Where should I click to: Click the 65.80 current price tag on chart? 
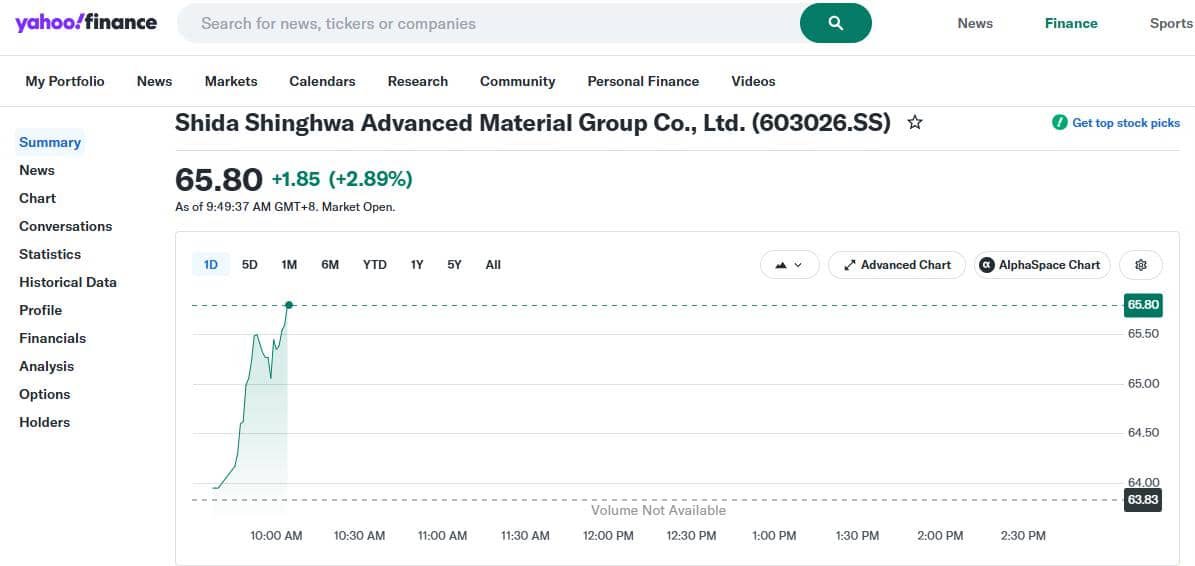click(1142, 305)
